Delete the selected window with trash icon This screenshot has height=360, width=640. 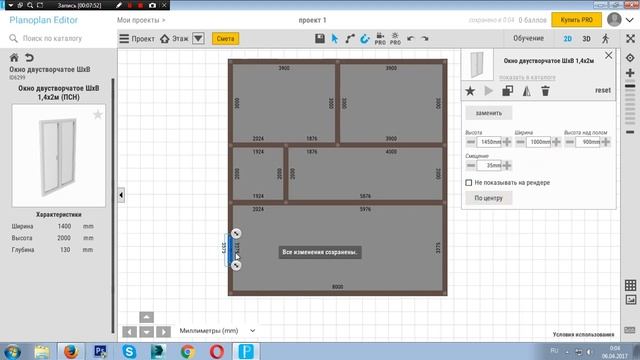(545, 91)
